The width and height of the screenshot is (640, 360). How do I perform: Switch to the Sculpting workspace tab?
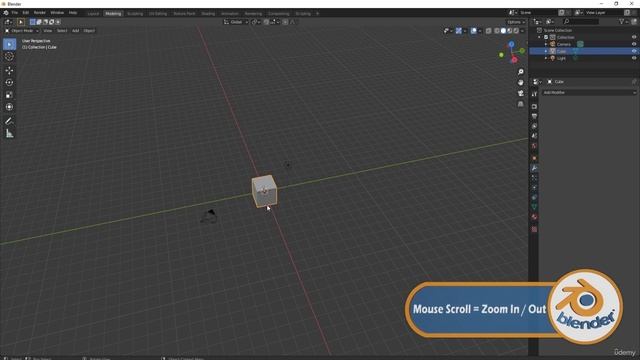(x=135, y=13)
